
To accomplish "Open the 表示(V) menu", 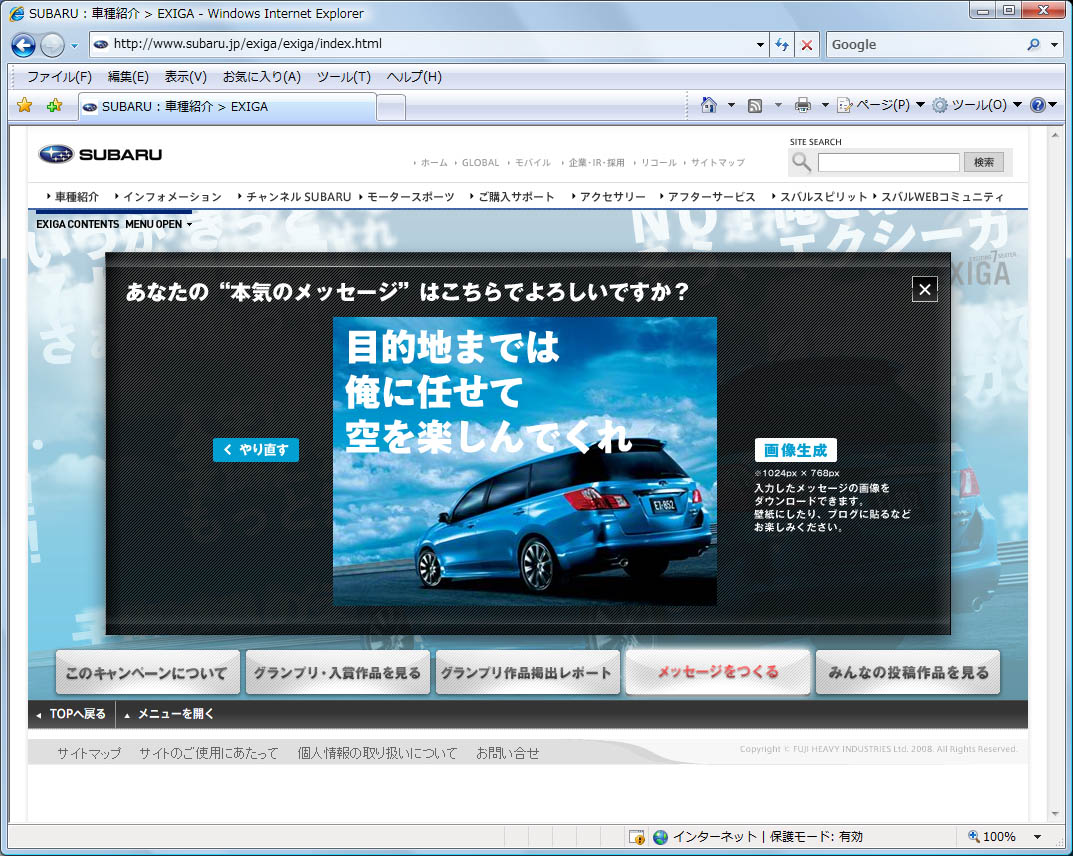I will point(185,77).
